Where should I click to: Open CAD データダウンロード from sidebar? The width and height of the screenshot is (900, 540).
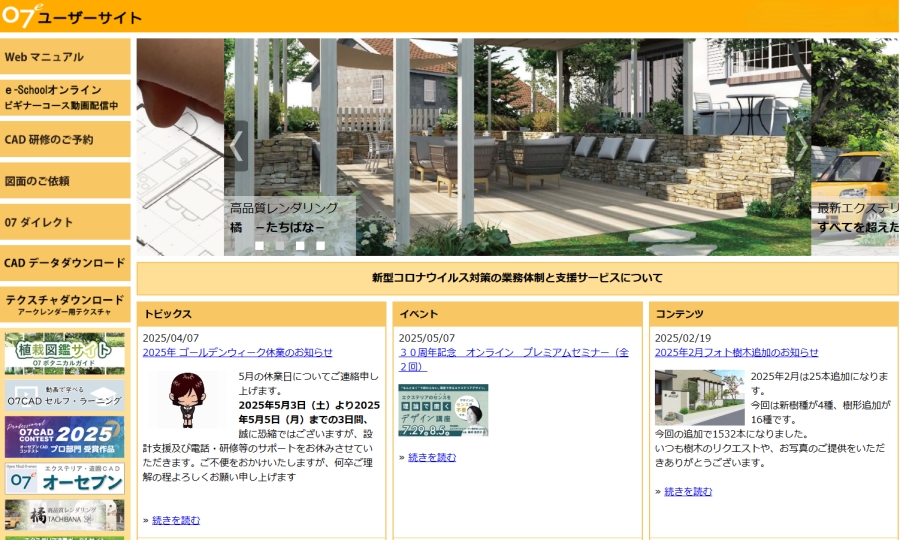65,263
